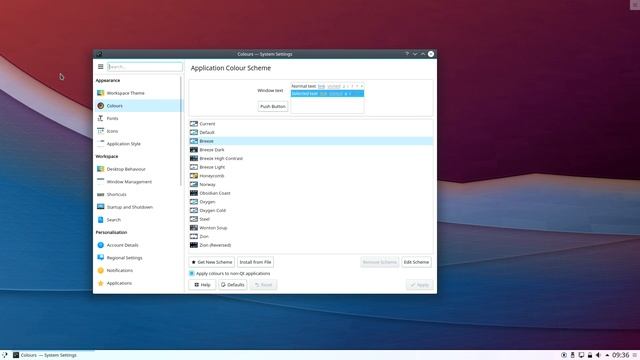Select the Steel colour scheme

click(311, 219)
